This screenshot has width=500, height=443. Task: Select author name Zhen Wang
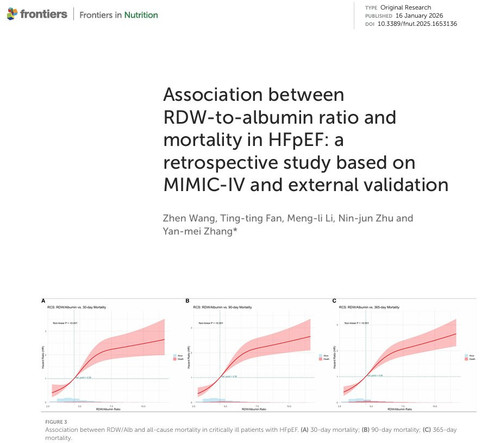pyautogui.click(x=189, y=218)
